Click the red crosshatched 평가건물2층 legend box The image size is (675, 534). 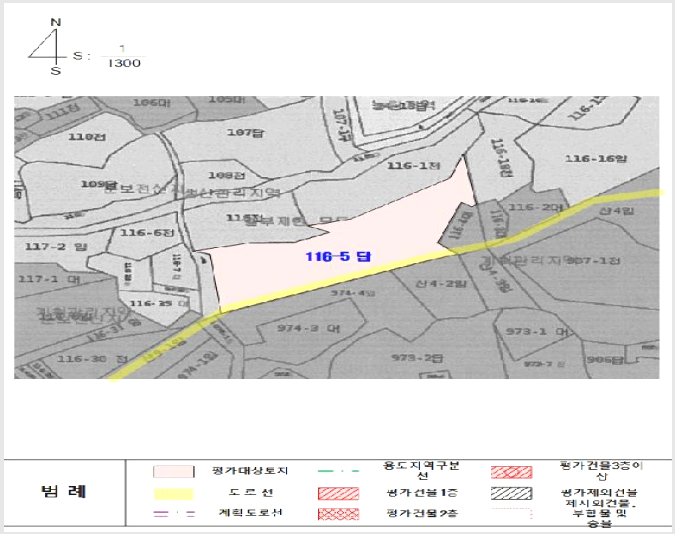tap(338, 514)
